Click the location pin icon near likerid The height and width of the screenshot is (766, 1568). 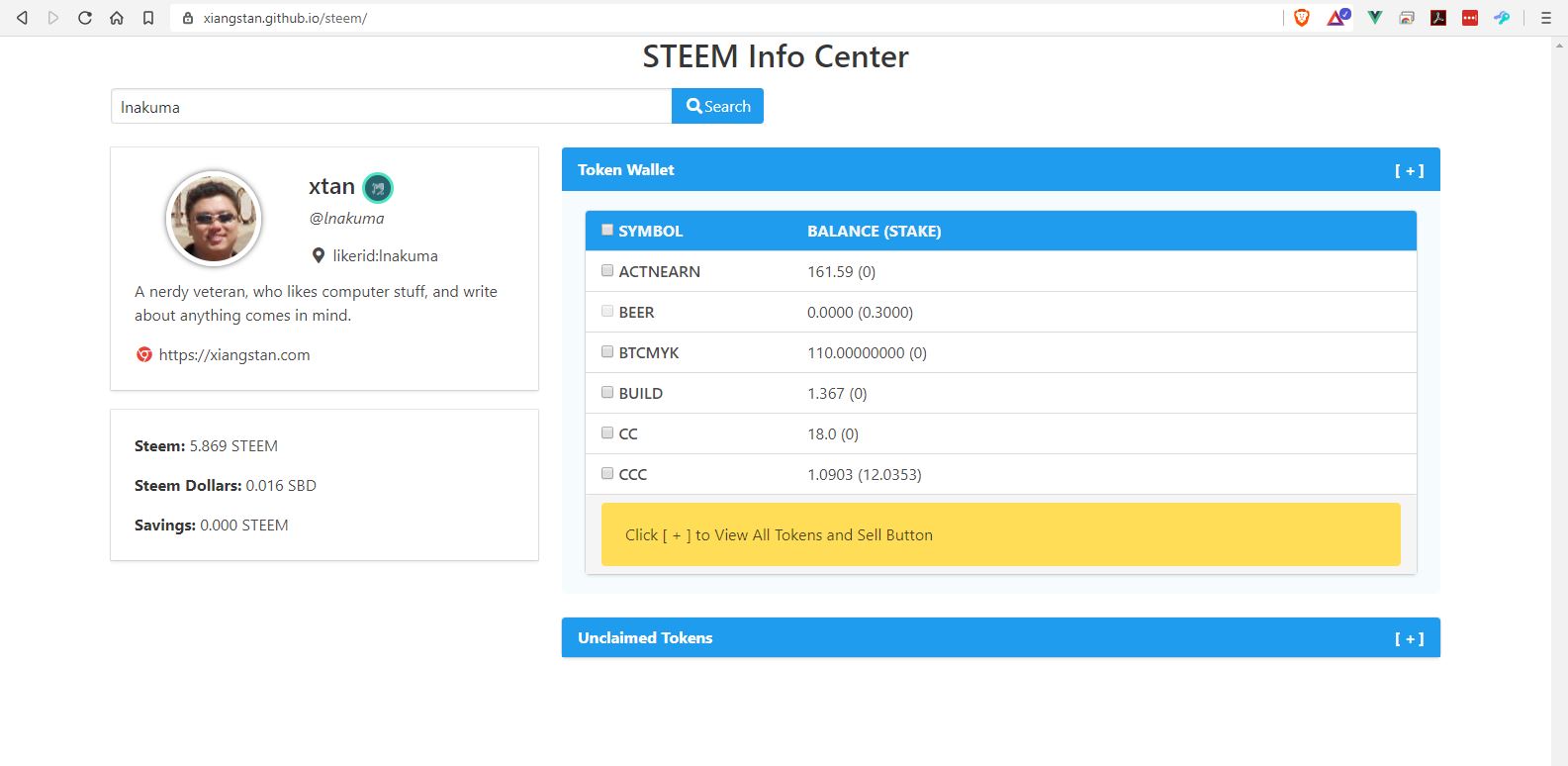coord(318,255)
